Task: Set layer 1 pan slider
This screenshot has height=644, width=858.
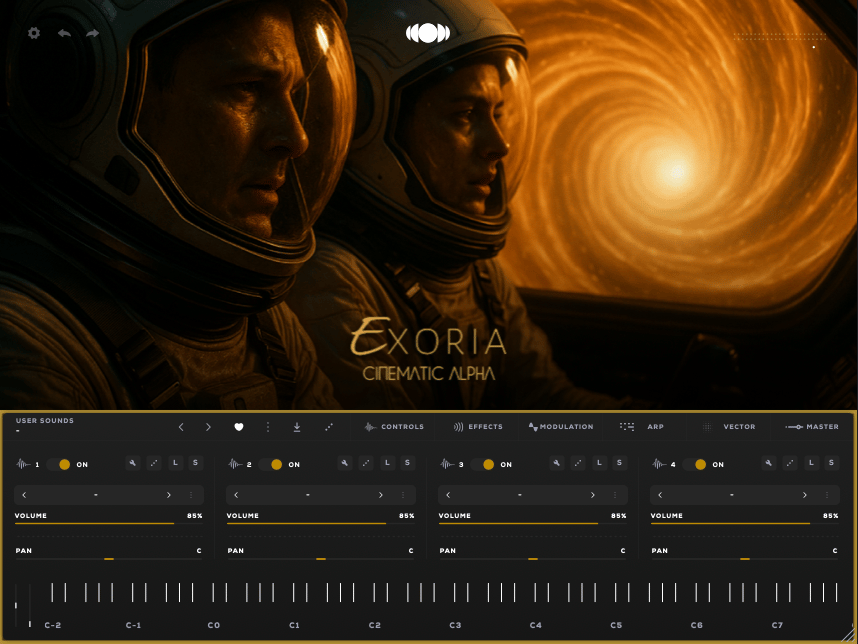Action: point(108,559)
